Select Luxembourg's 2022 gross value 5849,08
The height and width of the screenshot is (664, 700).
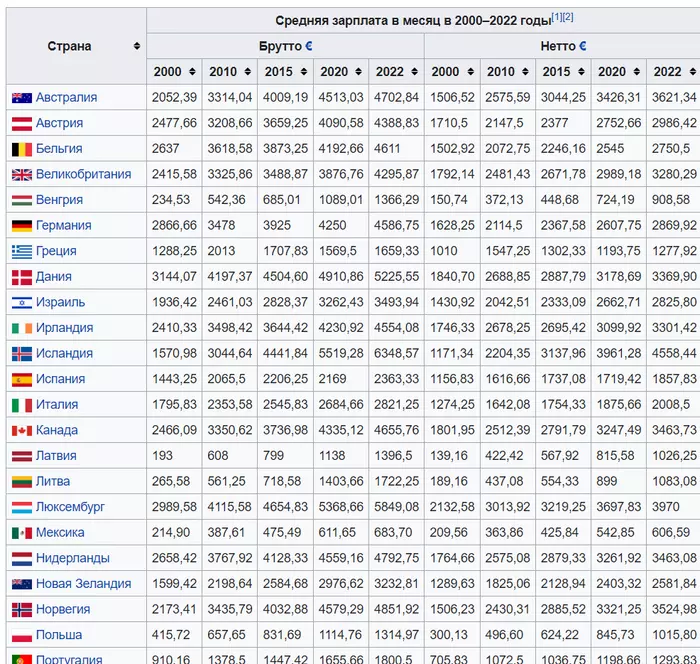pyautogui.click(x=396, y=507)
